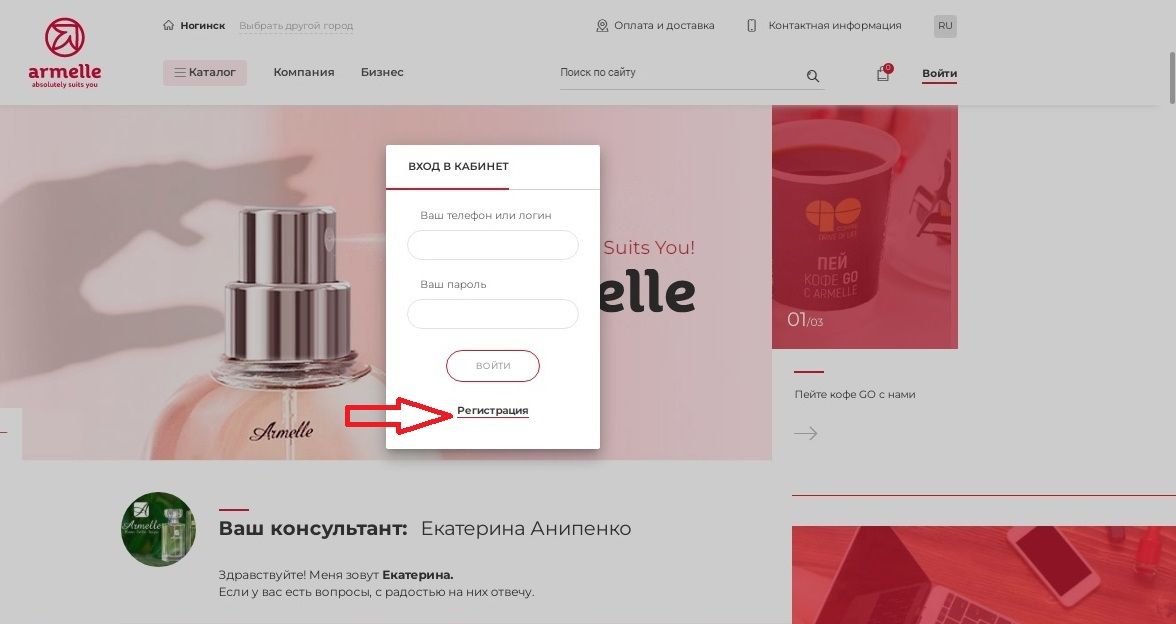
Task: Focus the Ваш пароль password field
Action: click(493, 314)
